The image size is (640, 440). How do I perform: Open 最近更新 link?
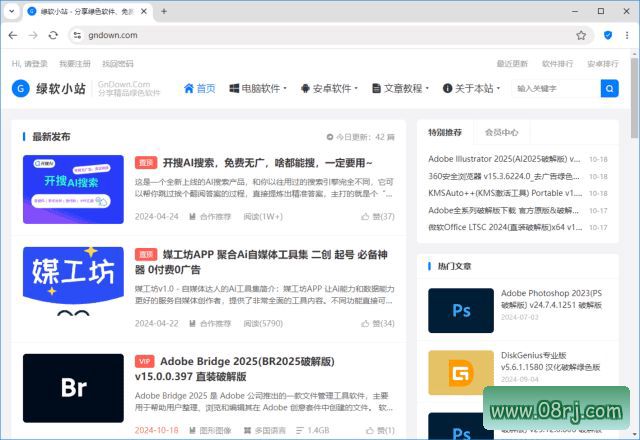(x=512, y=64)
